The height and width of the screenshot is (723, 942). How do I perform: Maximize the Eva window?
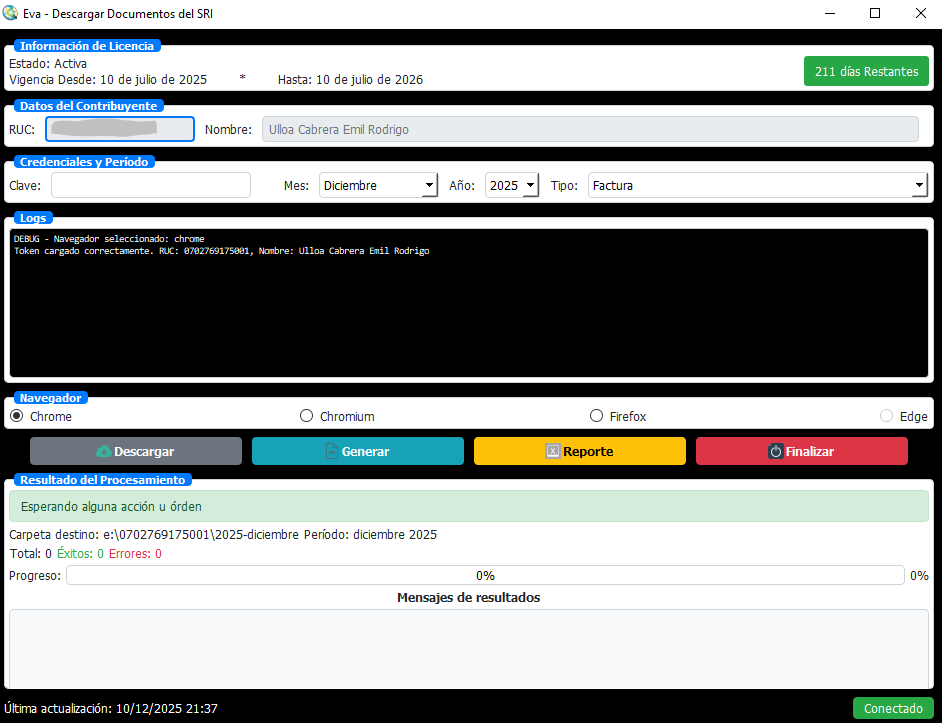pyautogui.click(x=875, y=14)
